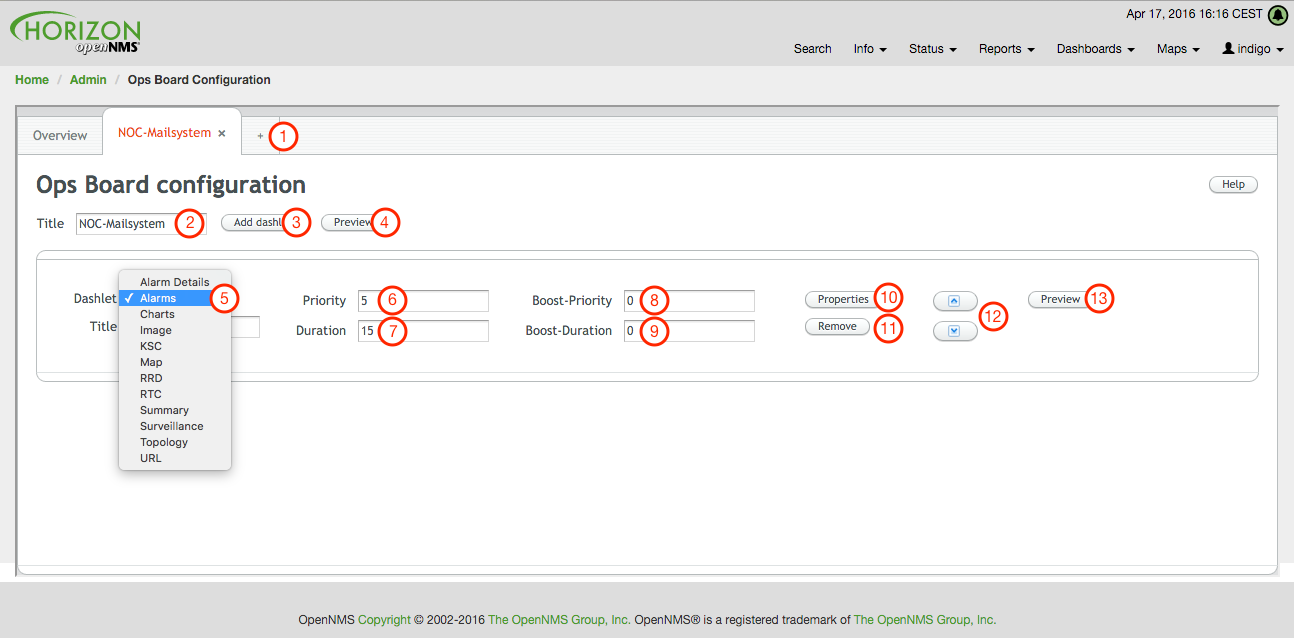Viewport: 1294px width, 638px height.
Task: Open the Help button
Action: 1233,184
